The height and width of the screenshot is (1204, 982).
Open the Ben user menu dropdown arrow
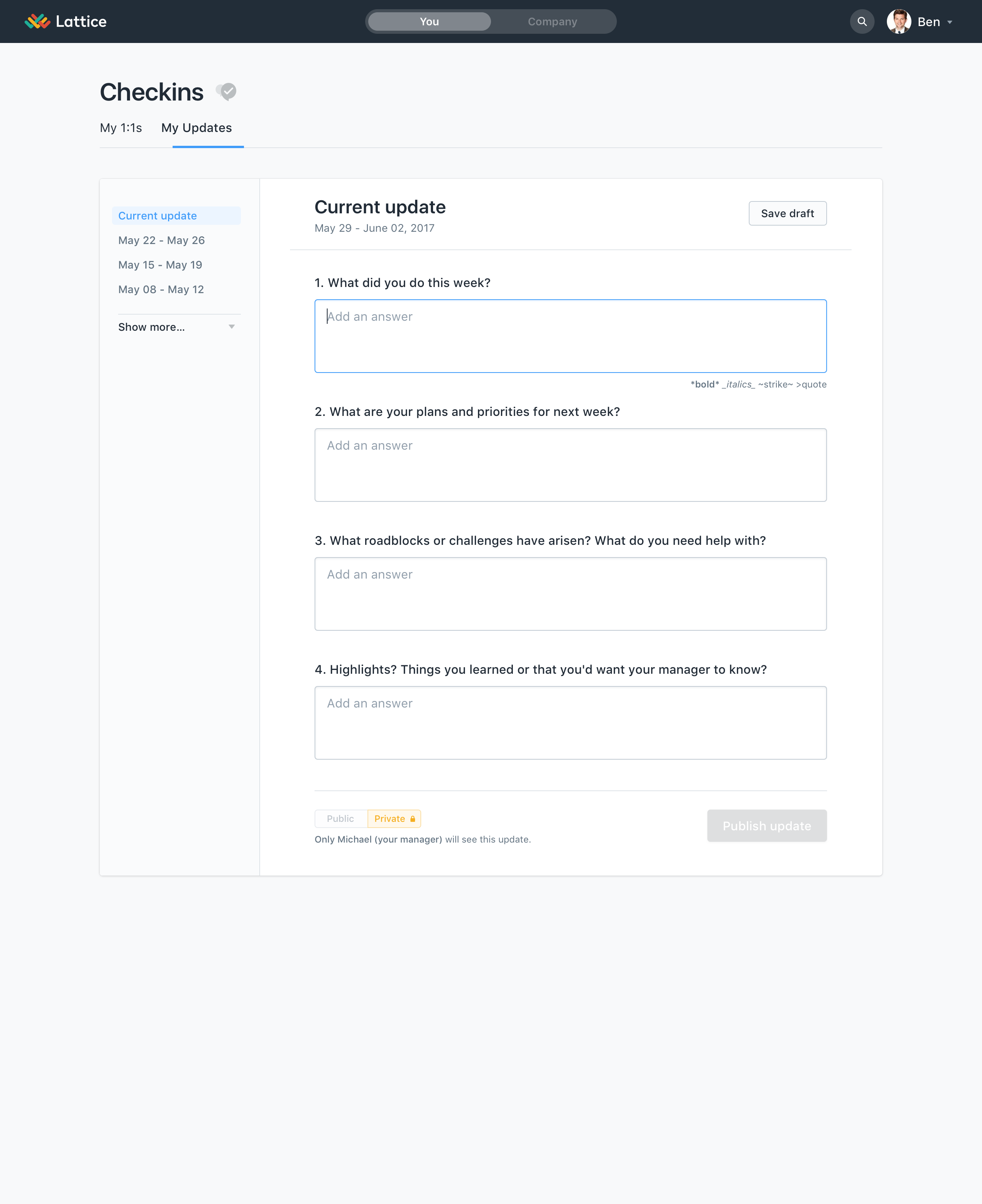[x=950, y=22]
